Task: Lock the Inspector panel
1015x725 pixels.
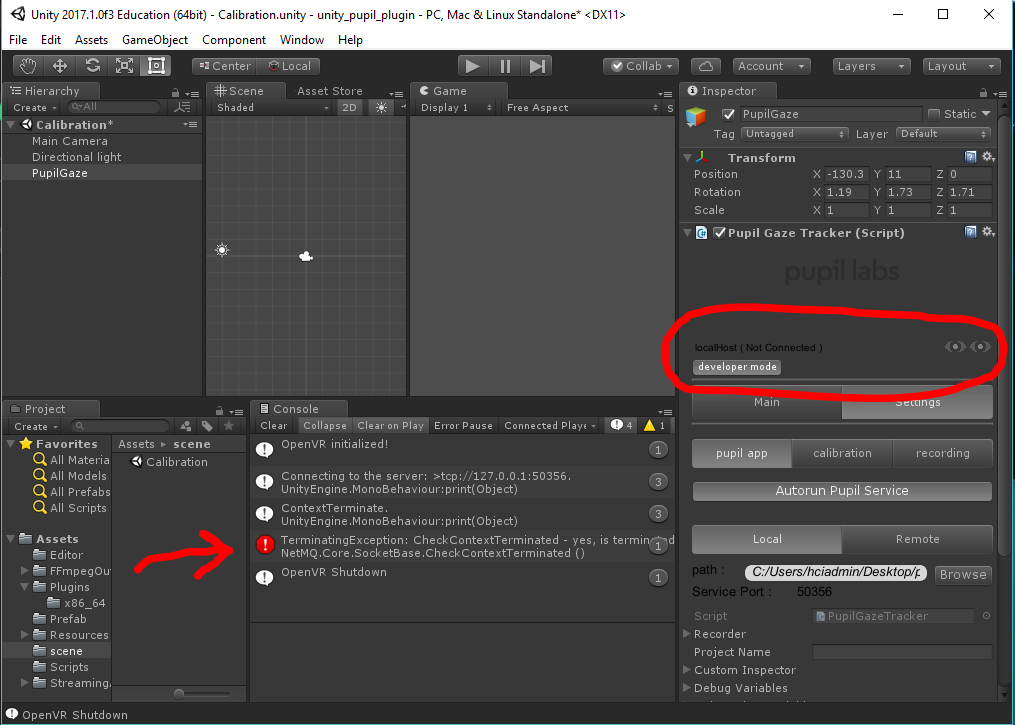Action: pyautogui.click(x=983, y=93)
